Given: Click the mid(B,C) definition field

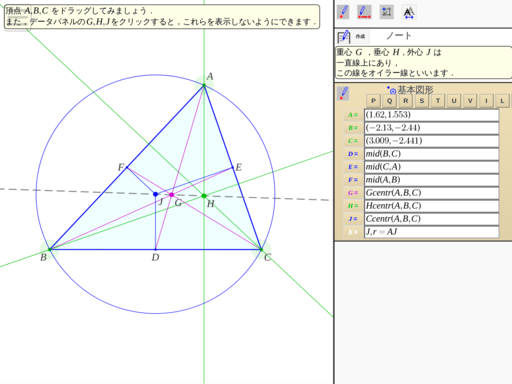Looking at the screenshot, I should (432, 154).
